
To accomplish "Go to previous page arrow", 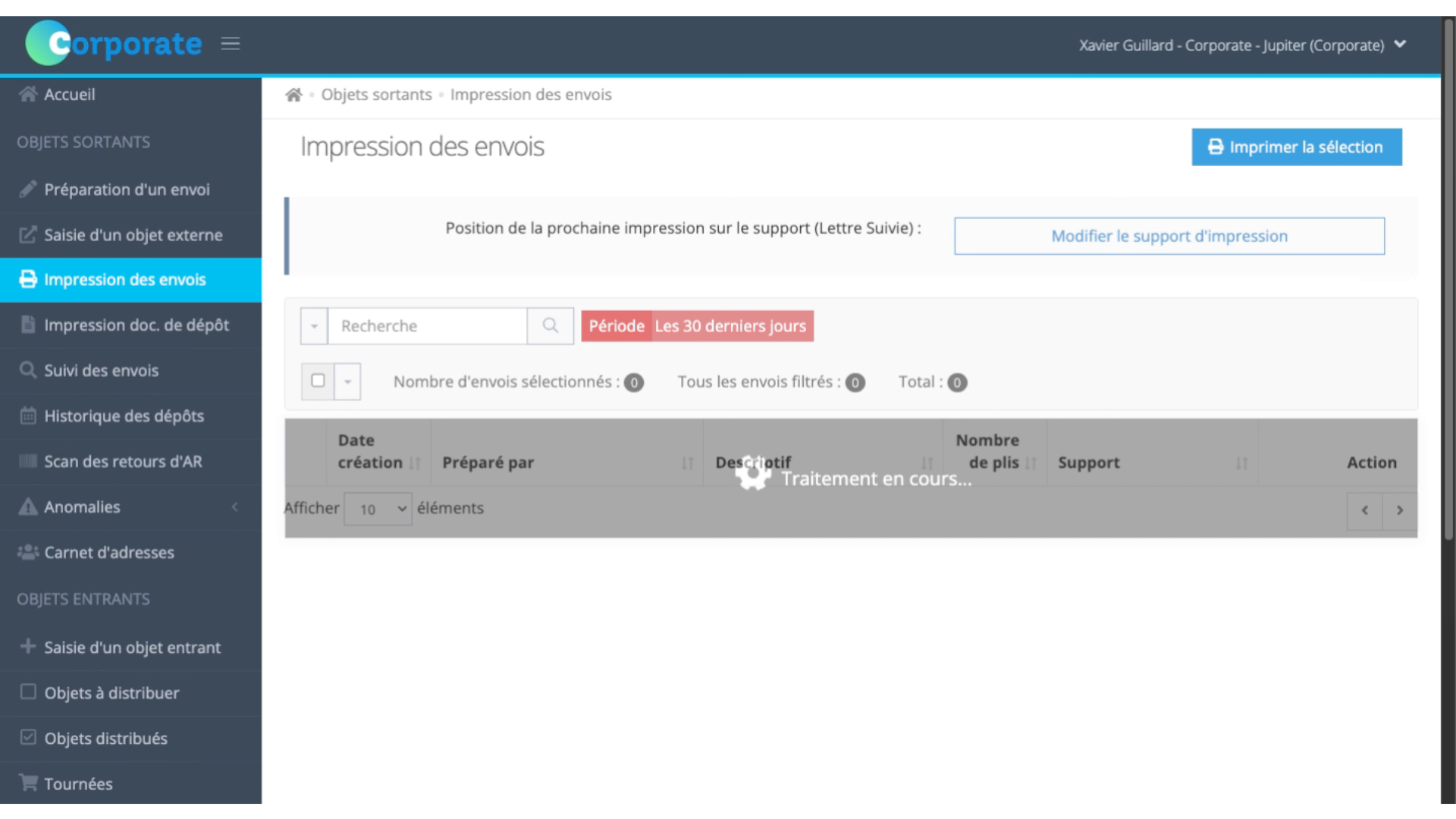I will pos(1365,510).
